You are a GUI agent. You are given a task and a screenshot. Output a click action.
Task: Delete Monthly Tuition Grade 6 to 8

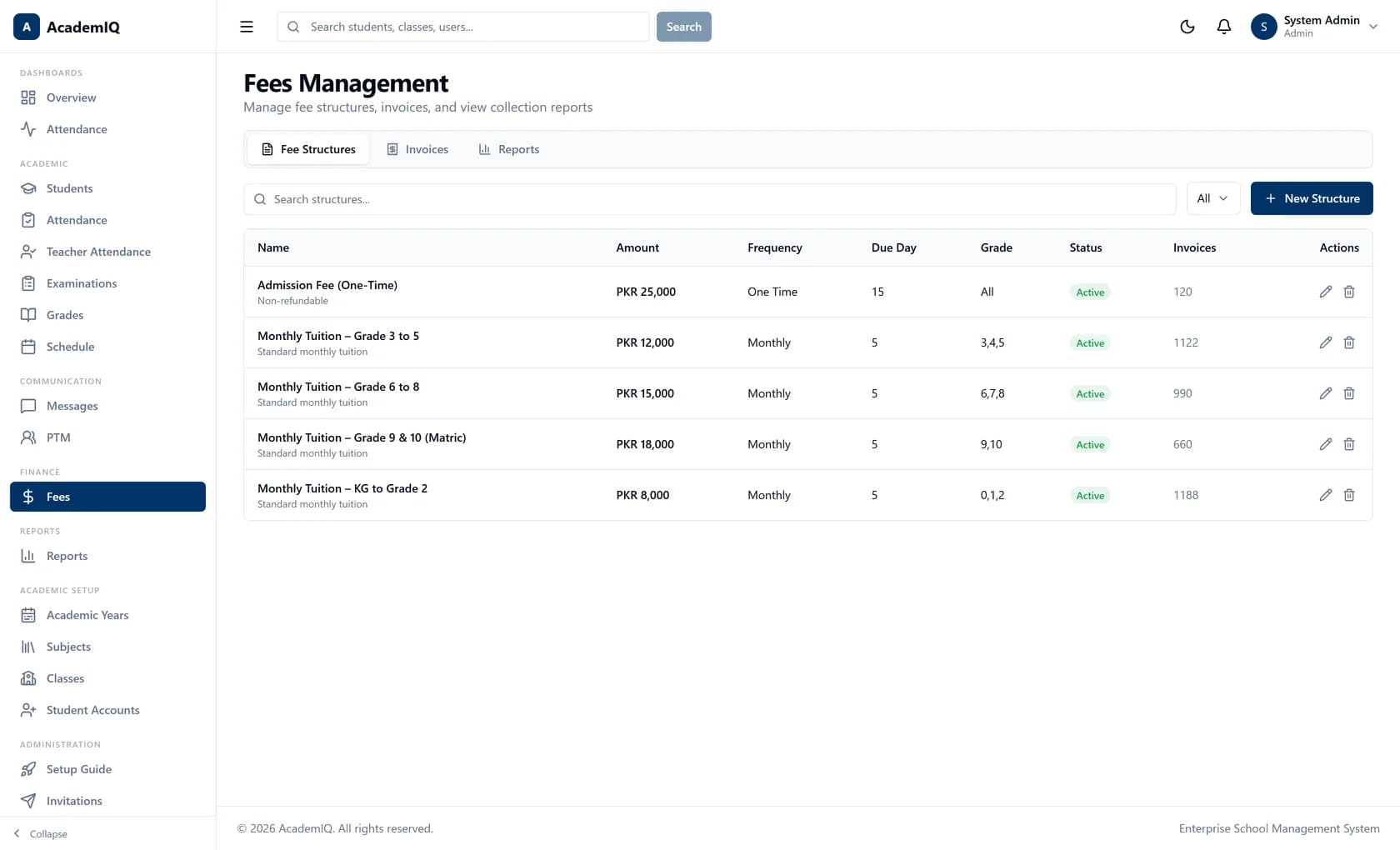point(1349,393)
